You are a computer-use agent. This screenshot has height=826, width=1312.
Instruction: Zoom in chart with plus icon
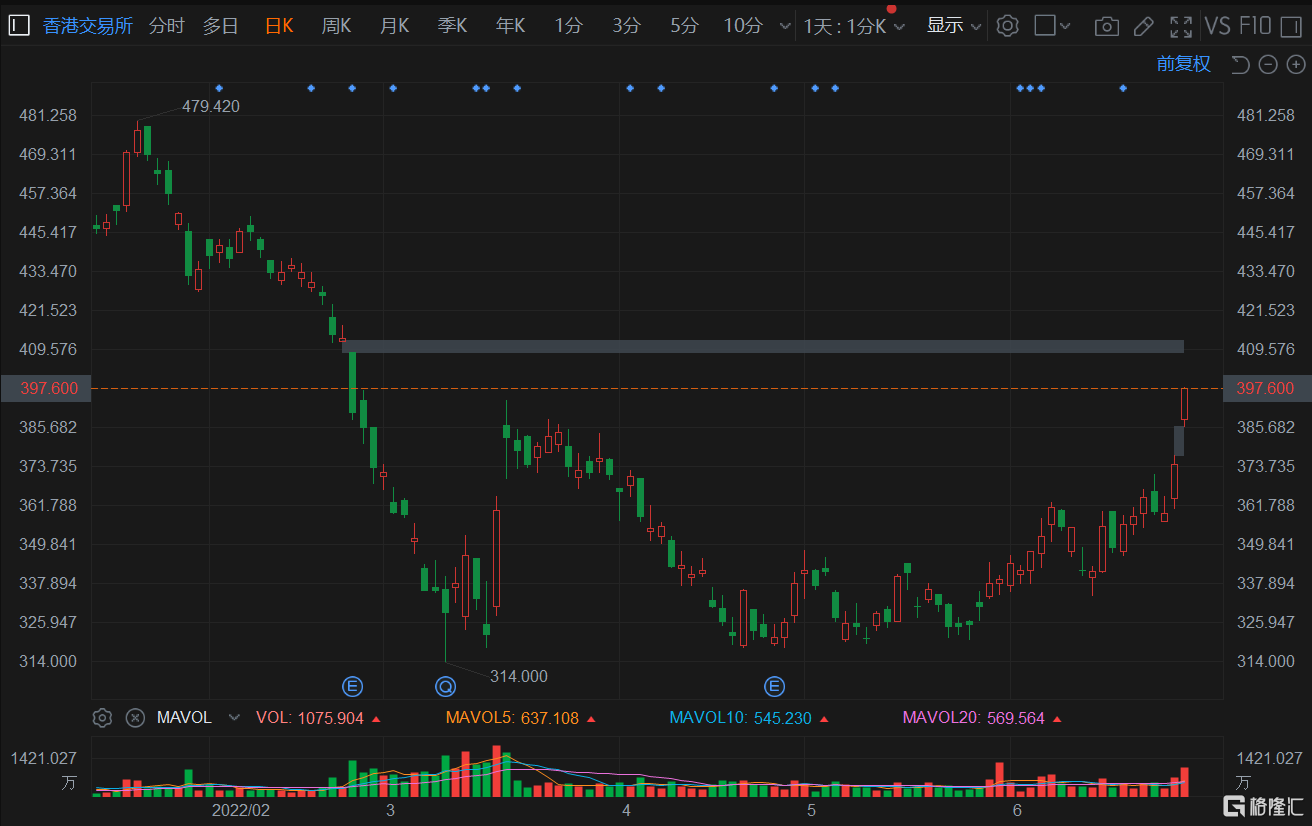(1296, 65)
